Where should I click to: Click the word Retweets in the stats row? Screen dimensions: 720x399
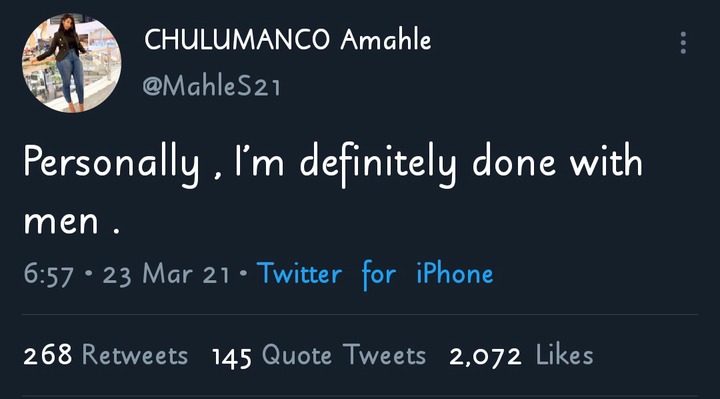(x=135, y=355)
